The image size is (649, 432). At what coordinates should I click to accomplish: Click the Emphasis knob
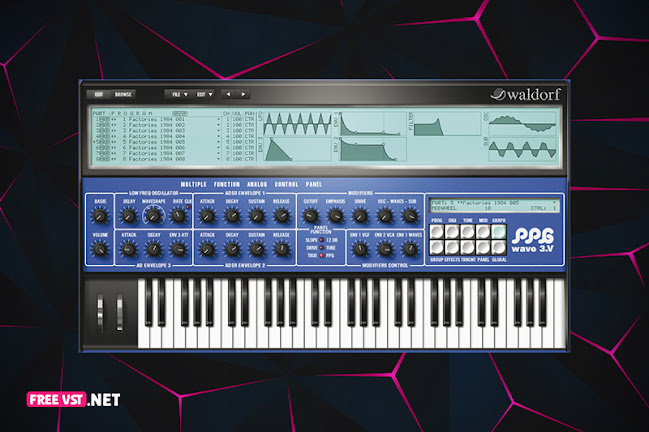pos(335,216)
